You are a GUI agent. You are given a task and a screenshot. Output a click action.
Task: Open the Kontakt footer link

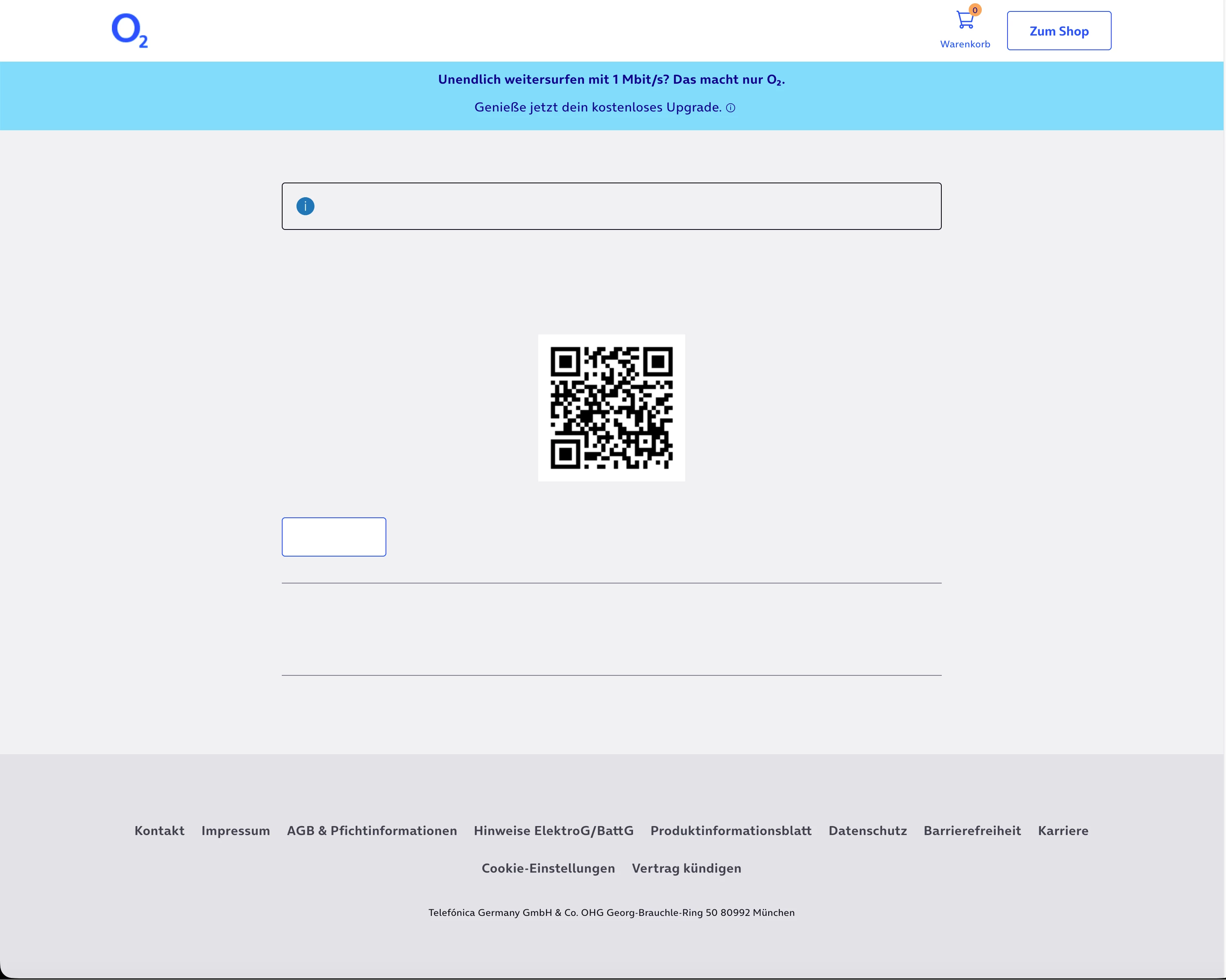[x=159, y=831]
